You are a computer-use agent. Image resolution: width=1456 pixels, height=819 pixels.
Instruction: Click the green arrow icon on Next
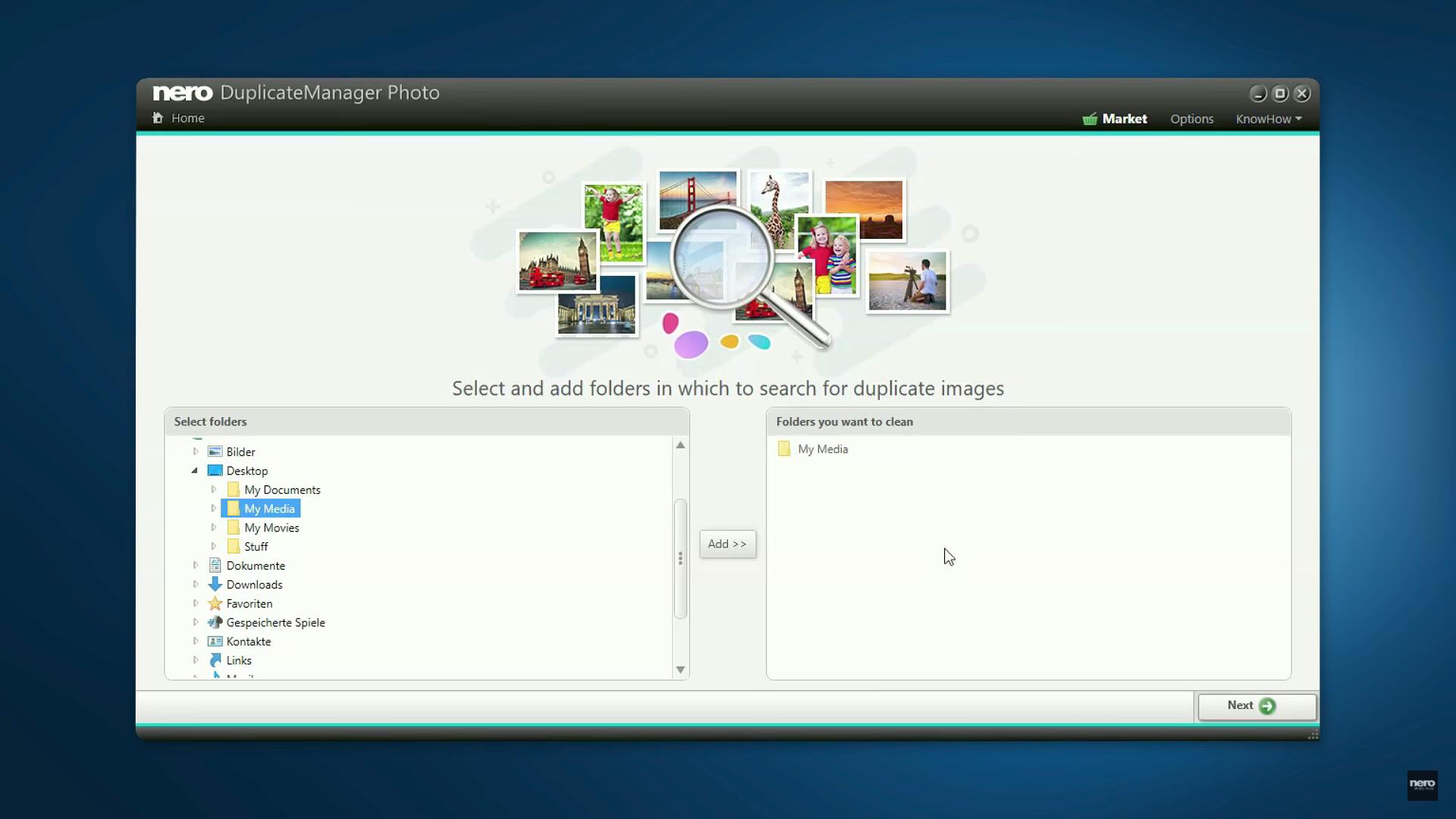[x=1267, y=706]
